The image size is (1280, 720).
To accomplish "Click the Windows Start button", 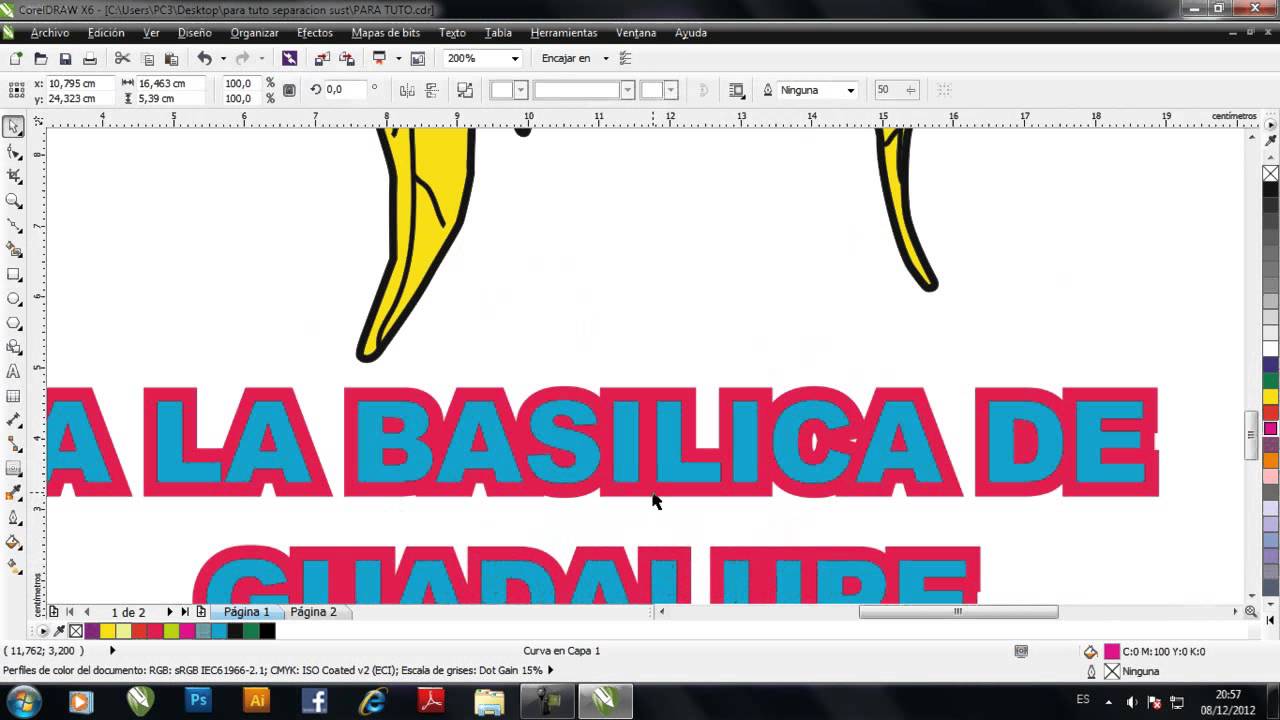I will click(23, 700).
